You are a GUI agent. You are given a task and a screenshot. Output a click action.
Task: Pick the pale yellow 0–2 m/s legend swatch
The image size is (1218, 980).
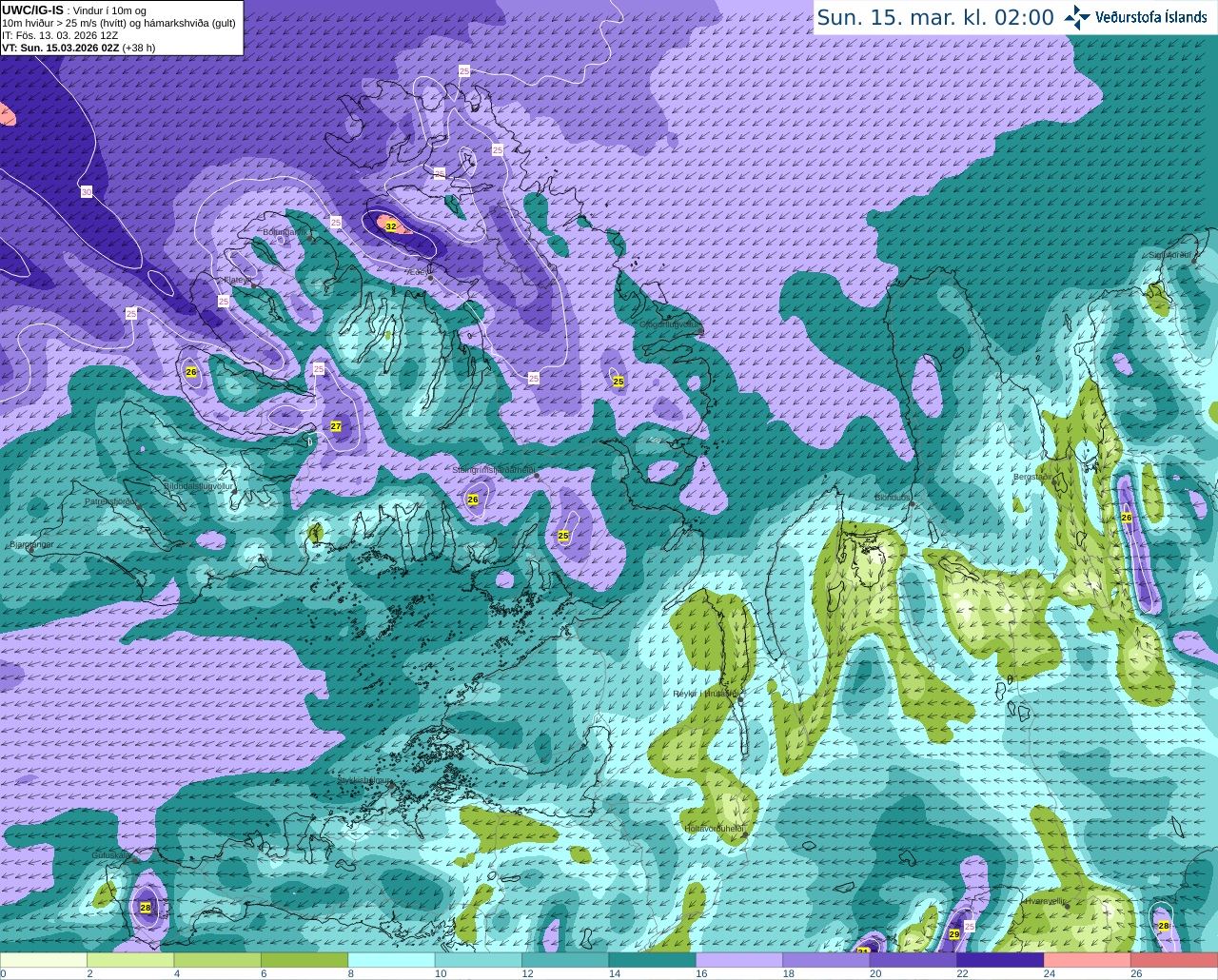coord(43,960)
